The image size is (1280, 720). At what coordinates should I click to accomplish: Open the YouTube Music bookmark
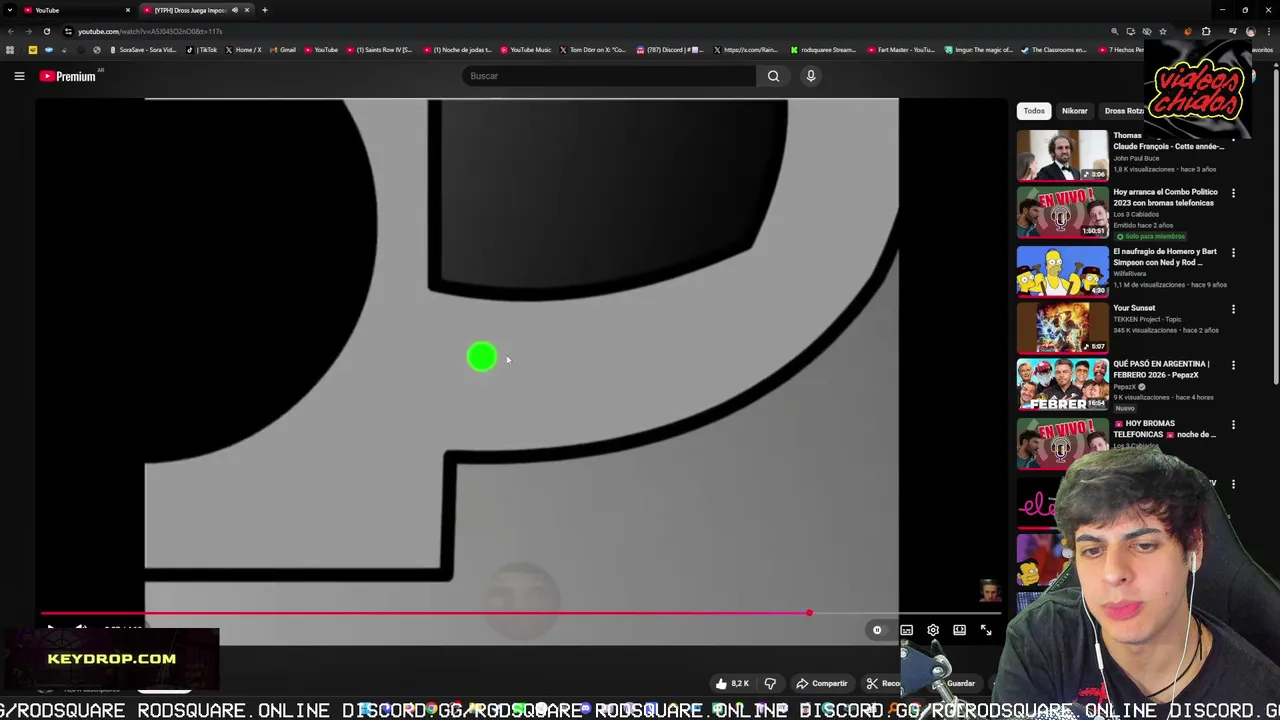coord(526,50)
